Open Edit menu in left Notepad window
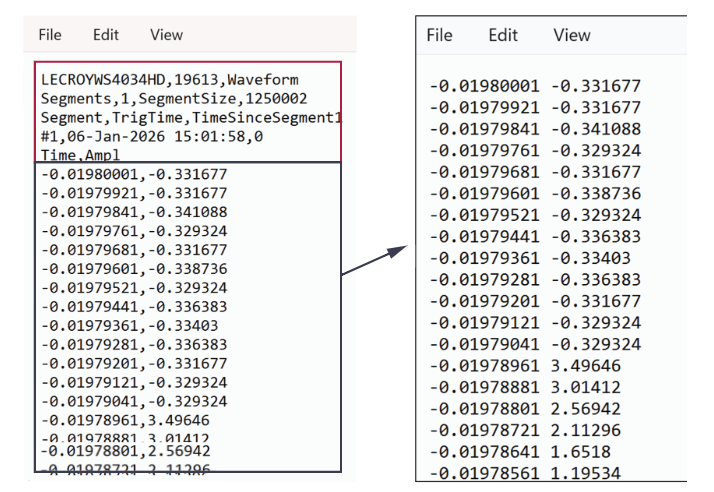714x492 pixels. [x=106, y=35]
